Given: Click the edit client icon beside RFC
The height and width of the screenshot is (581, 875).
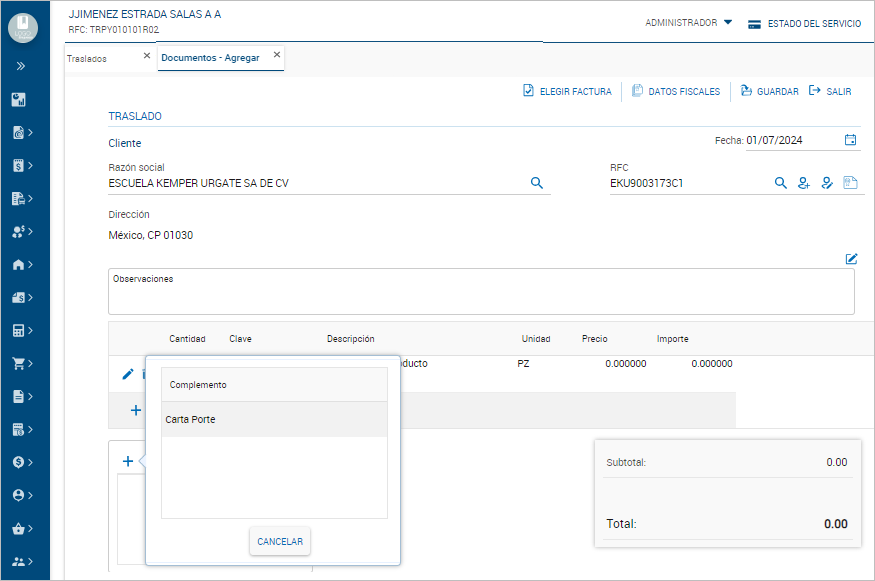Looking at the screenshot, I should [827, 183].
